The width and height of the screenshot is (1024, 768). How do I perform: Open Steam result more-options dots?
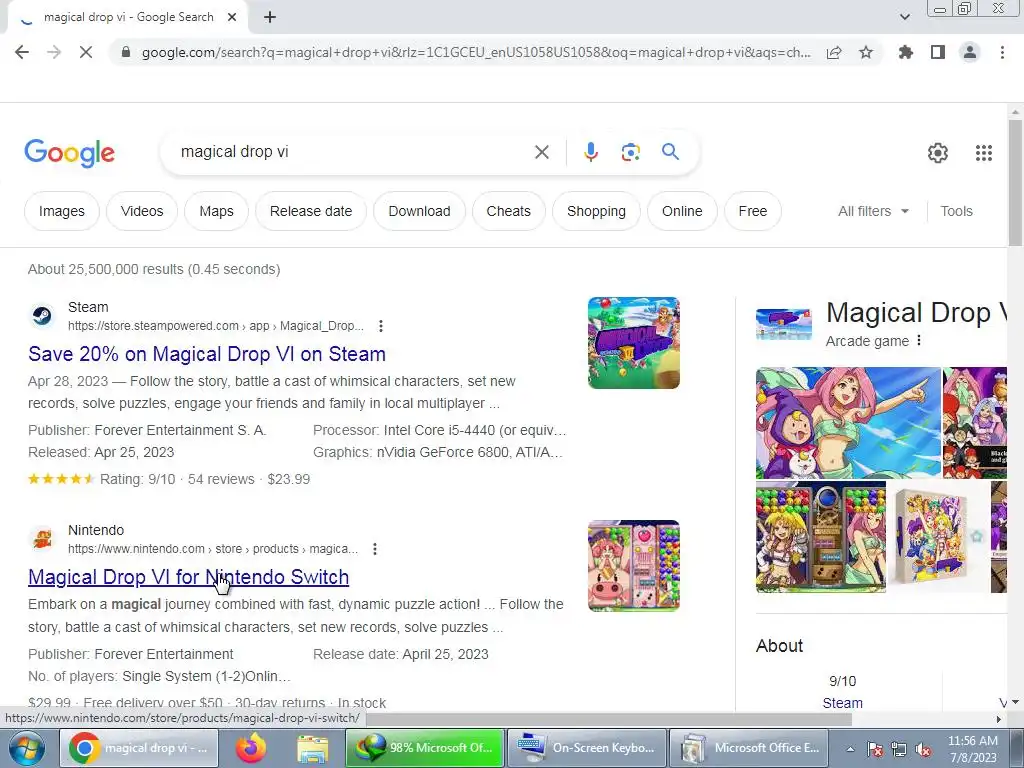pyautogui.click(x=381, y=326)
